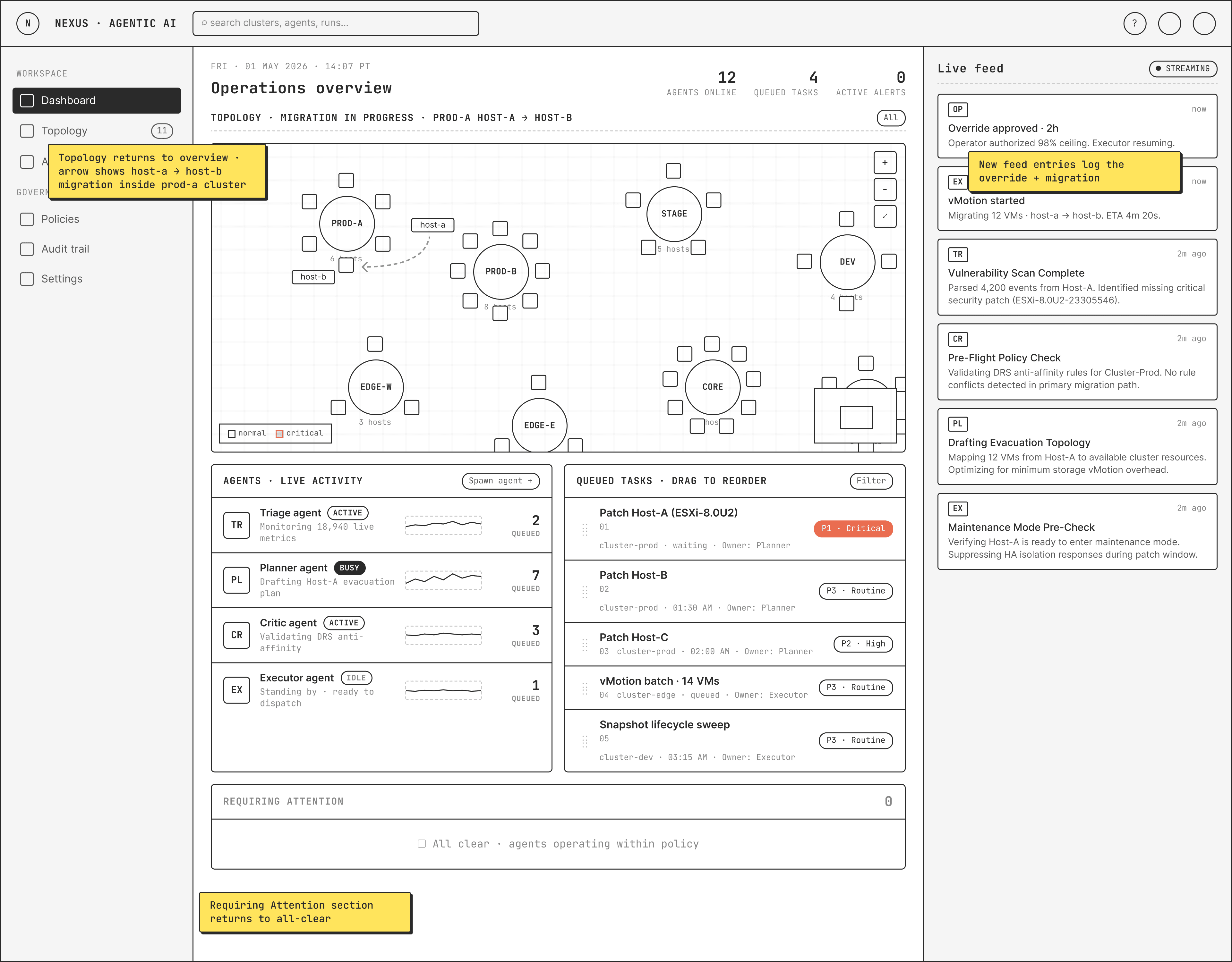Open the Maintenance Mode Pre-Check feed entry

coord(1077,532)
